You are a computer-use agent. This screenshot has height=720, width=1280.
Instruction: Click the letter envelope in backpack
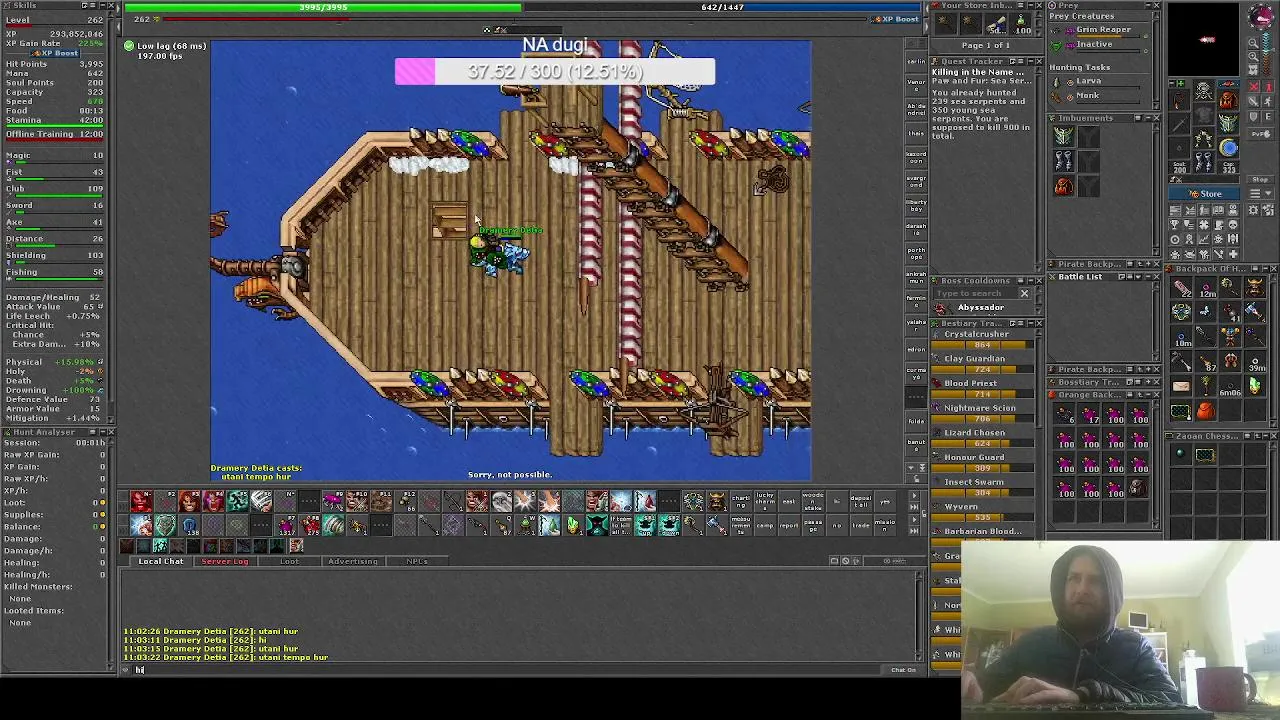coord(1181,386)
